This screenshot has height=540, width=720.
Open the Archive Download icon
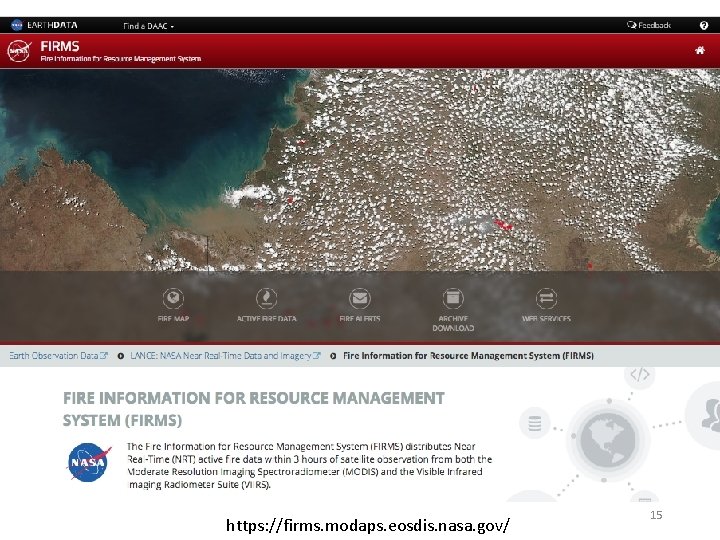pos(453,298)
